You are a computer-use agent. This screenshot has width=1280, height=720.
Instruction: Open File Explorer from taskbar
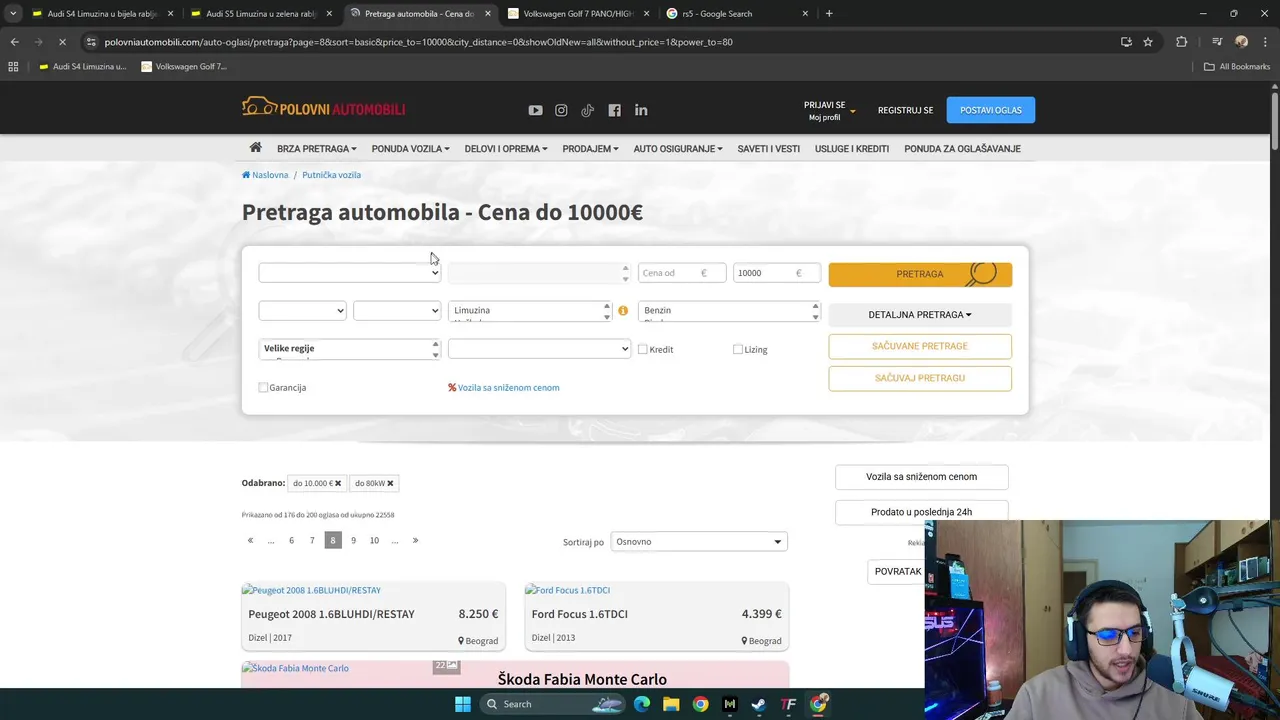pos(671,704)
